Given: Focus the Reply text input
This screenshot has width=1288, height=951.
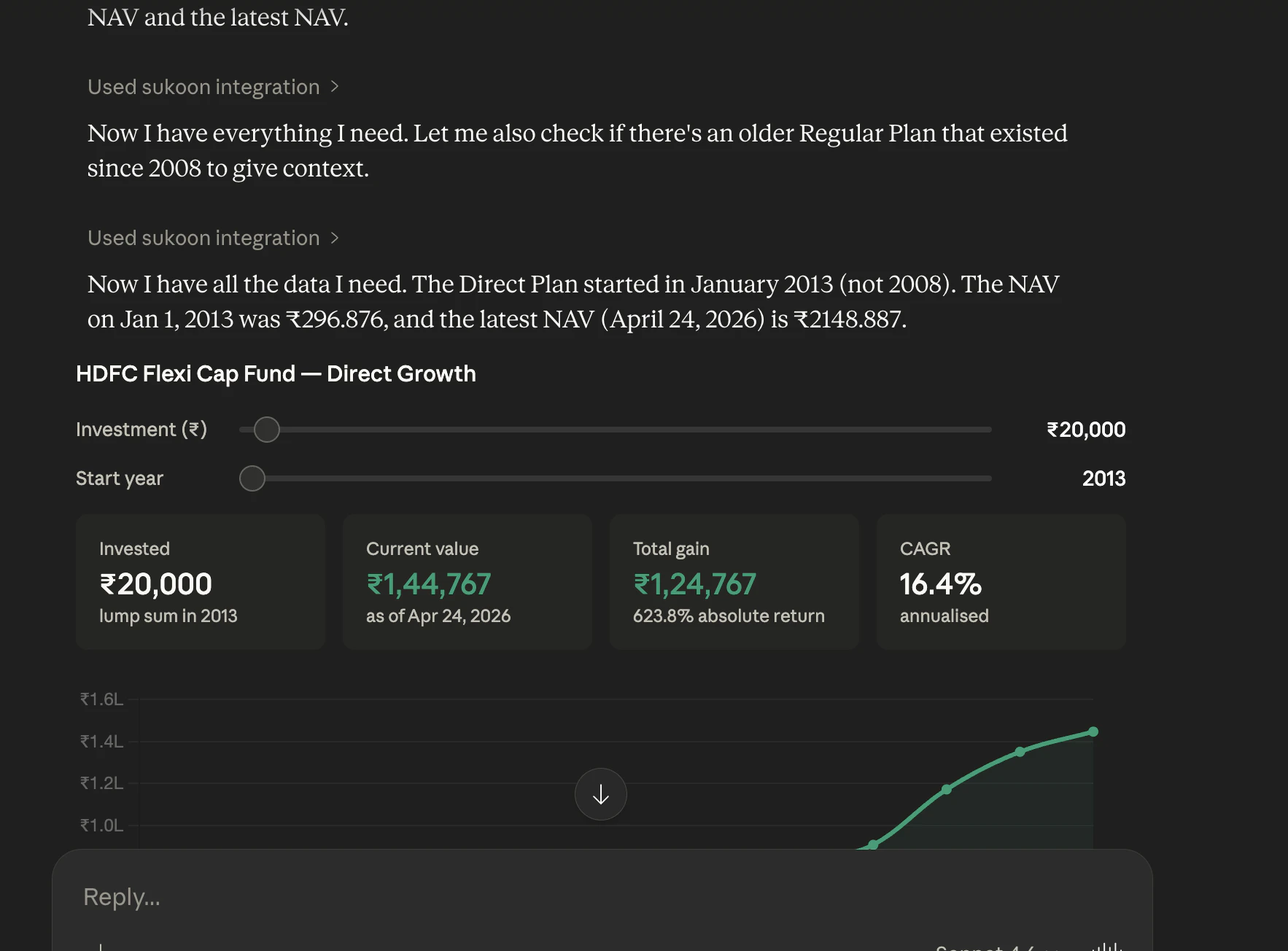Looking at the screenshot, I should coord(602,897).
